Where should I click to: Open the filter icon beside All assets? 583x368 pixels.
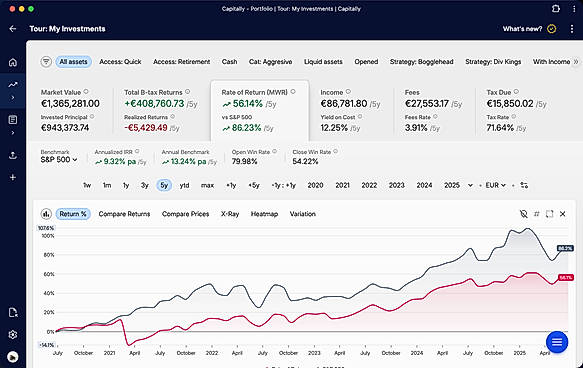coord(46,62)
